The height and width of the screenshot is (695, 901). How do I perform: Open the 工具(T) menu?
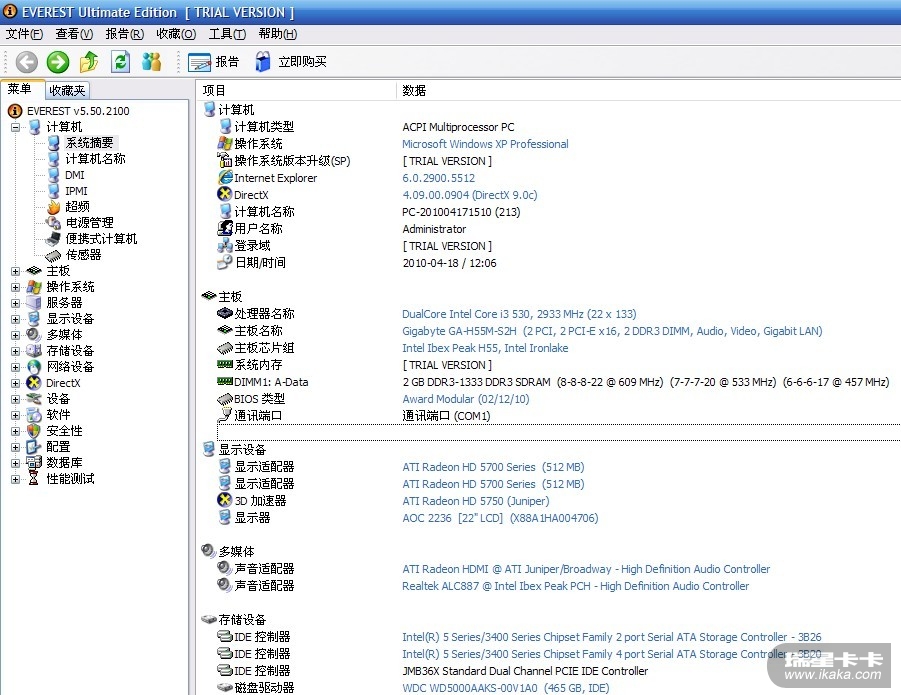point(227,34)
